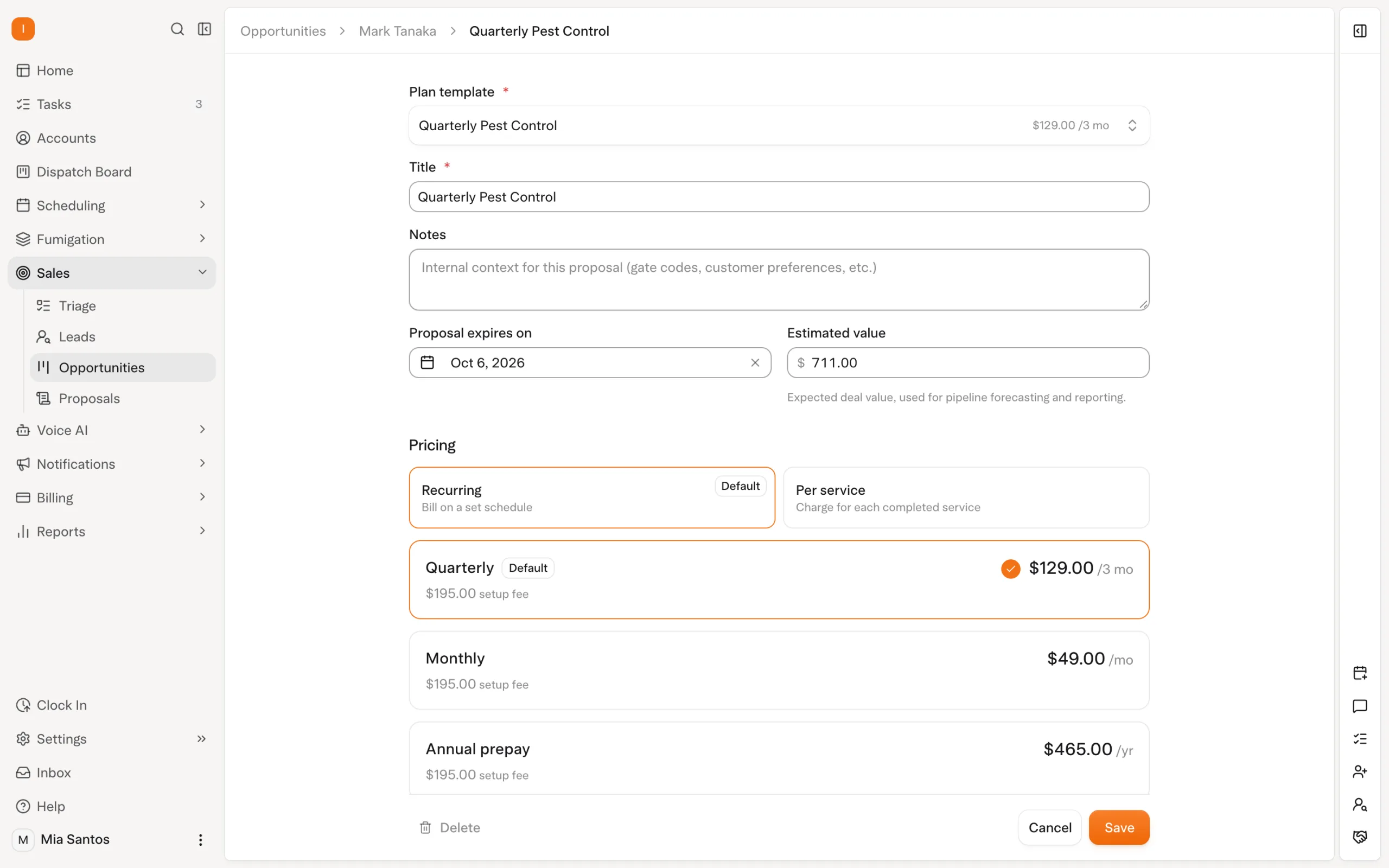The width and height of the screenshot is (1389, 868).
Task: Click the Reports bar chart icon
Action: point(23,532)
